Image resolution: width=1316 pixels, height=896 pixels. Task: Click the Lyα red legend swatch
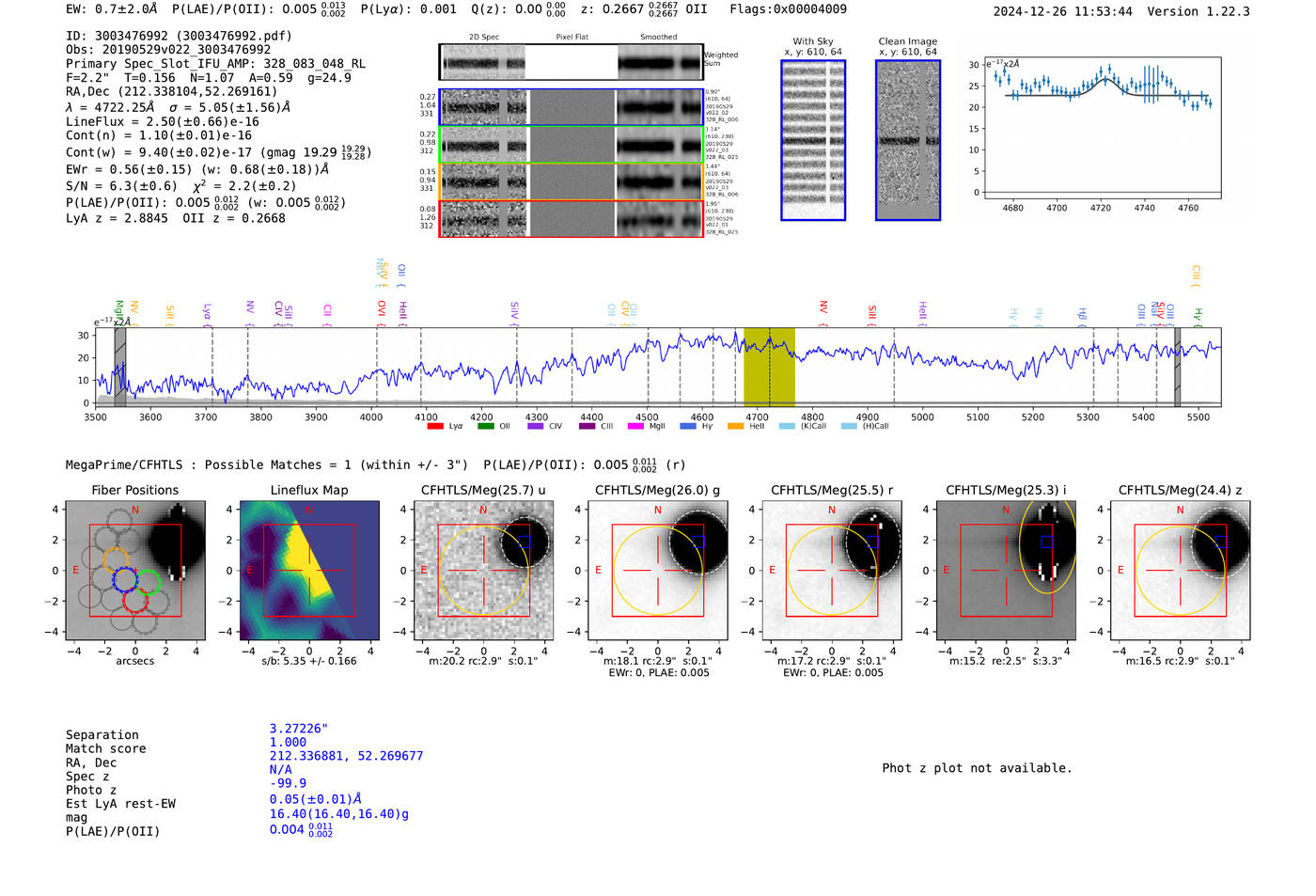tap(435, 426)
